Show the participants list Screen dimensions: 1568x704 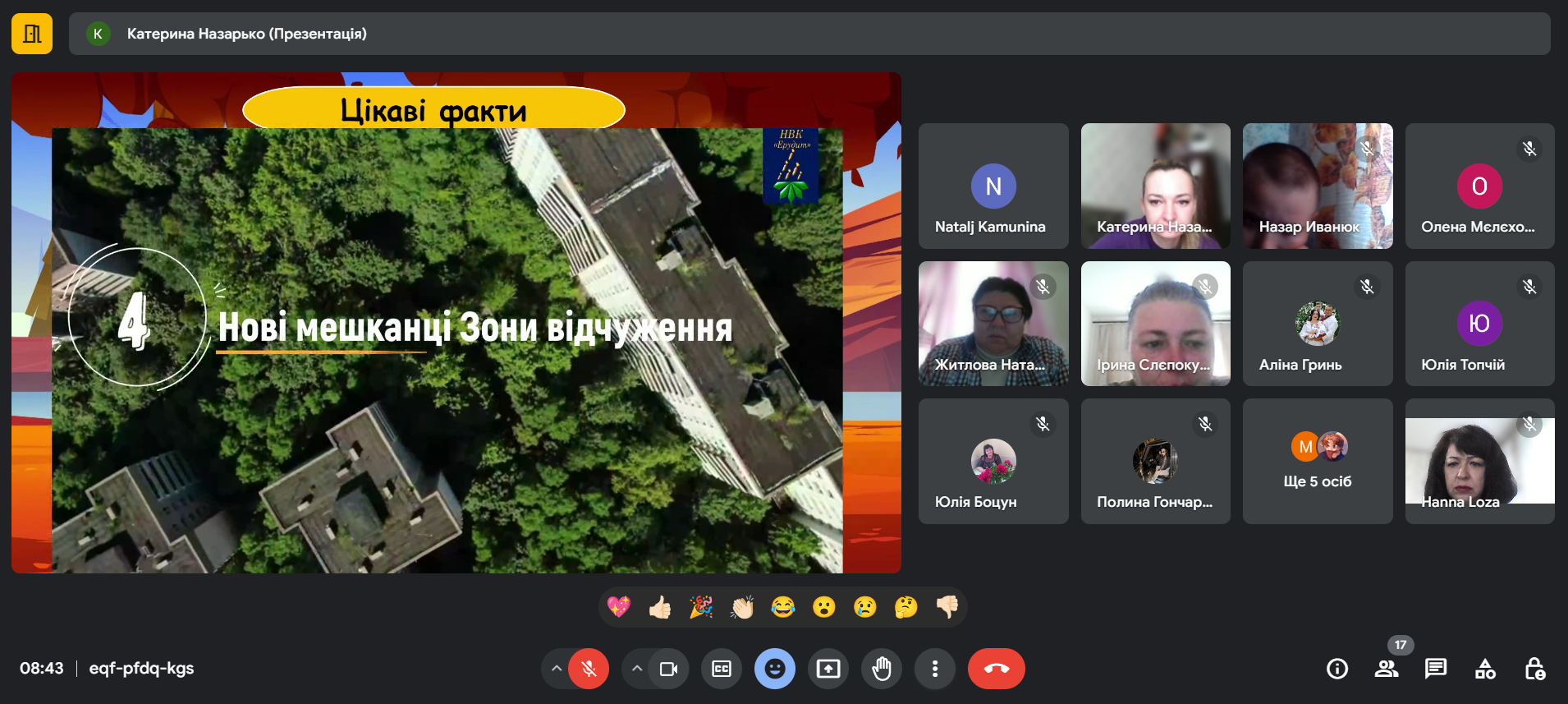coord(1387,669)
